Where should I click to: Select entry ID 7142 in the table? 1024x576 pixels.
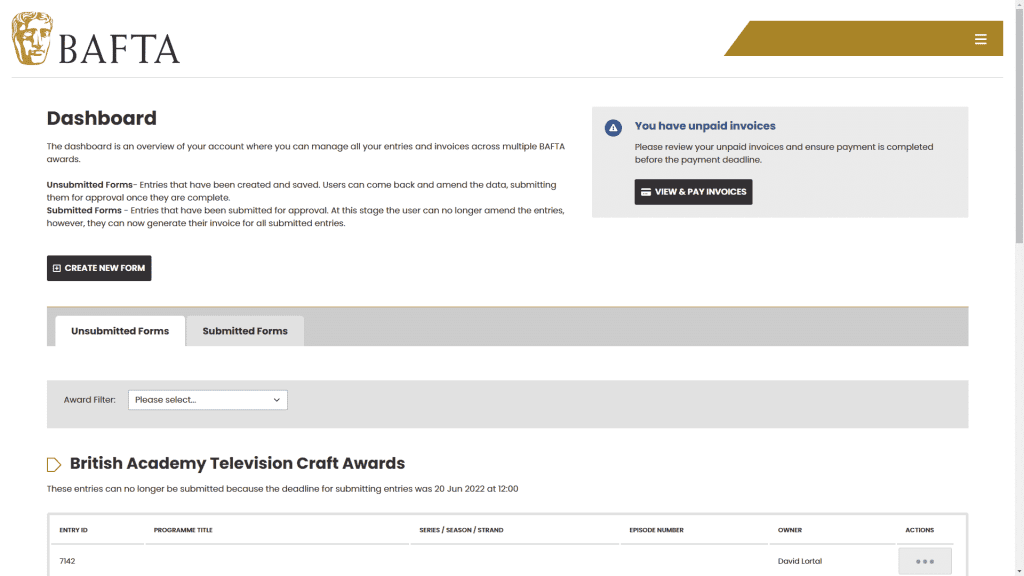pyautogui.click(x=67, y=561)
